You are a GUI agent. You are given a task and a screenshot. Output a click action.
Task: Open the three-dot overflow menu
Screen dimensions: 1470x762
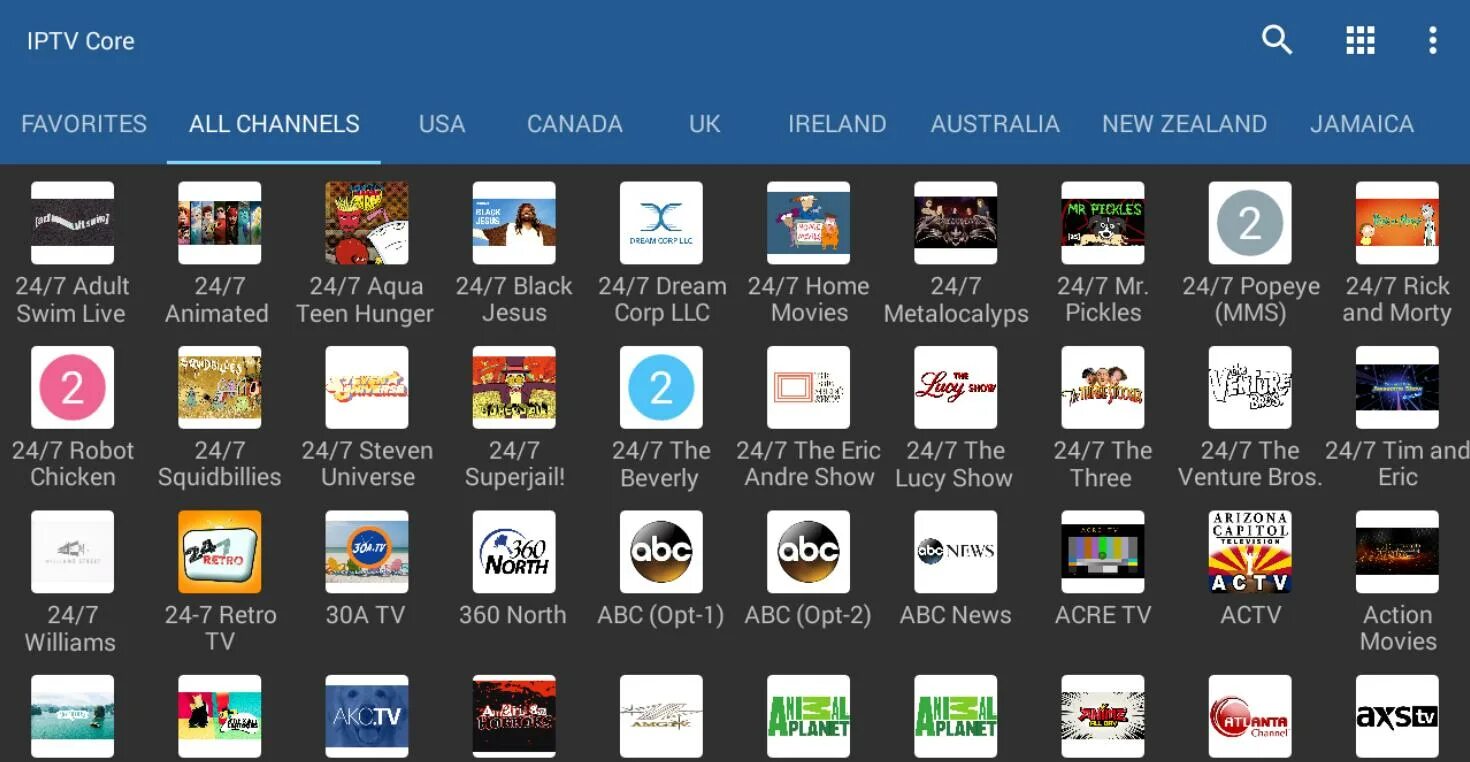[1433, 40]
